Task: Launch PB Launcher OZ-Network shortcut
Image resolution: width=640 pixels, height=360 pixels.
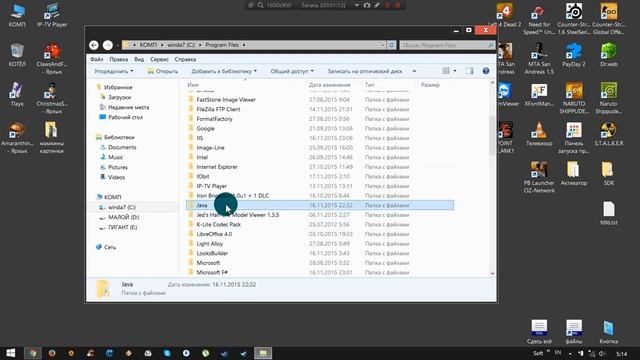Action: pyautogui.click(x=539, y=178)
